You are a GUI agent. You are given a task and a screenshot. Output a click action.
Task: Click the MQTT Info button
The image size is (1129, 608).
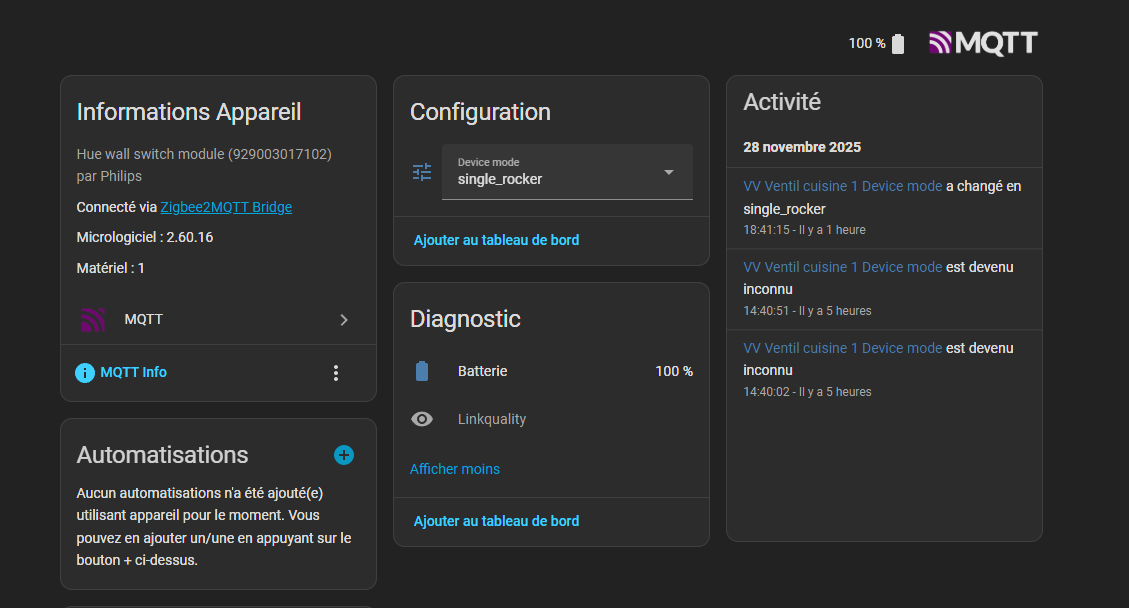click(x=133, y=372)
